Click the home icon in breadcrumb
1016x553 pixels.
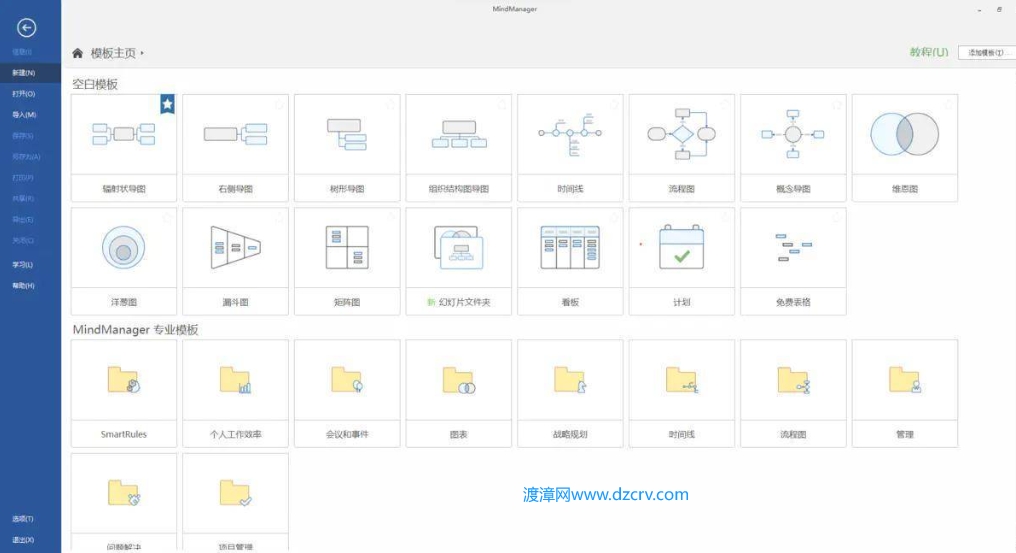(78, 53)
